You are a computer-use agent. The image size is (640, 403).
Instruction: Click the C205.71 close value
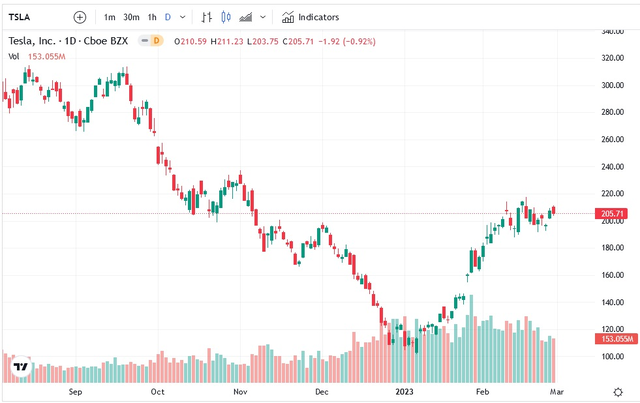tap(298, 41)
